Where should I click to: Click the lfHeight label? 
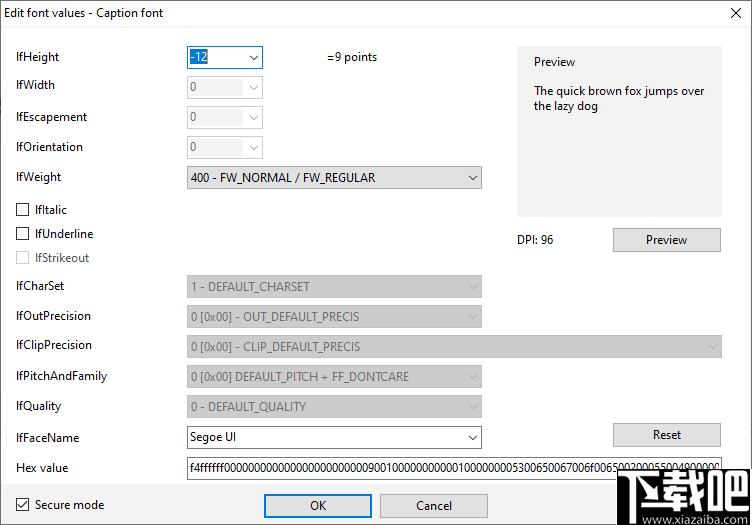pyautogui.click(x=37, y=57)
